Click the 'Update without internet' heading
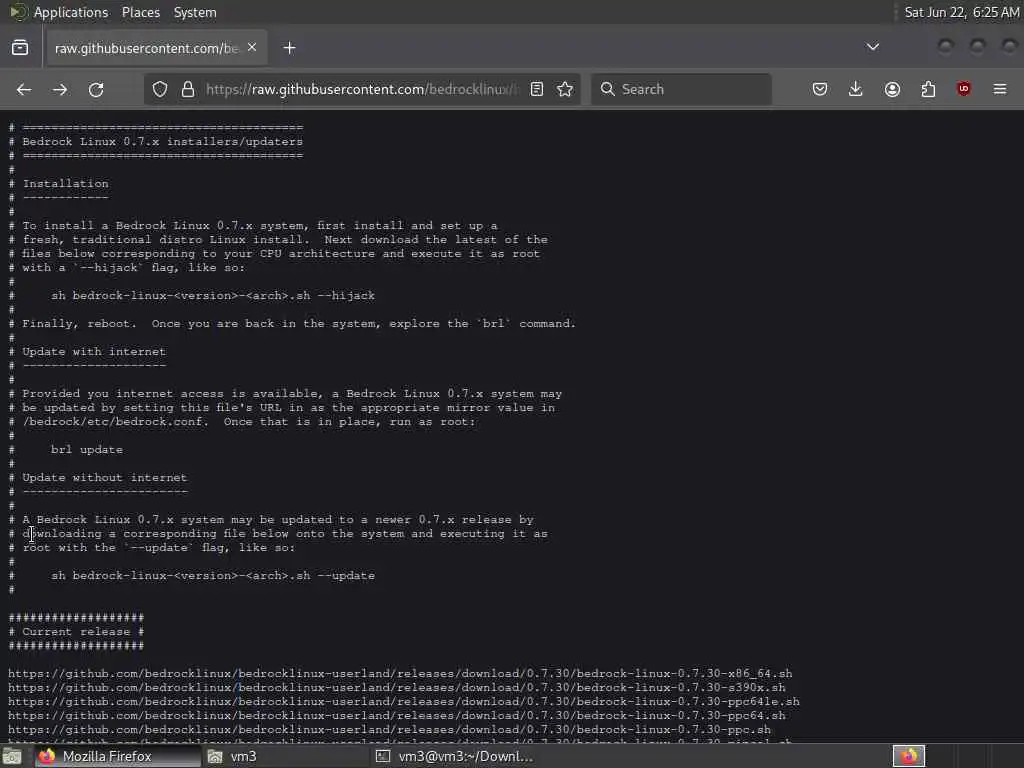The width and height of the screenshot is (1024, 768). [x=104, y=477]
